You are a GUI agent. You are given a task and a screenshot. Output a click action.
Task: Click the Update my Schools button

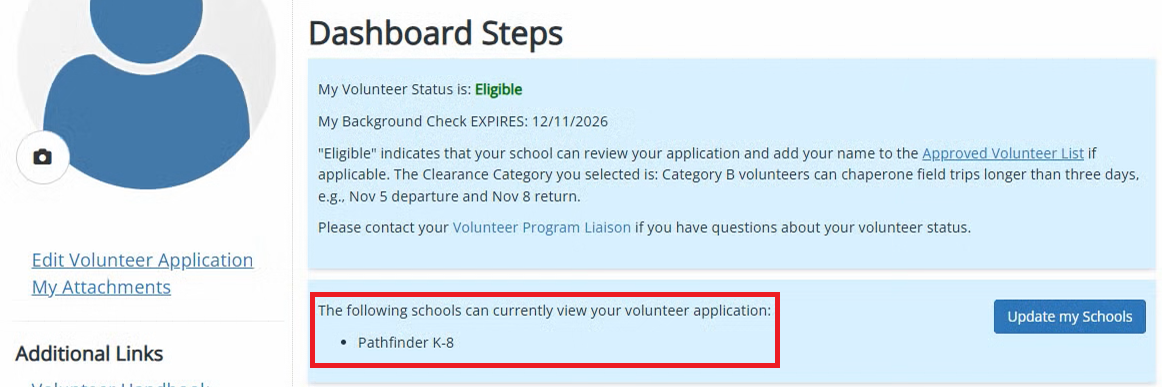[x=1069, y=317]
